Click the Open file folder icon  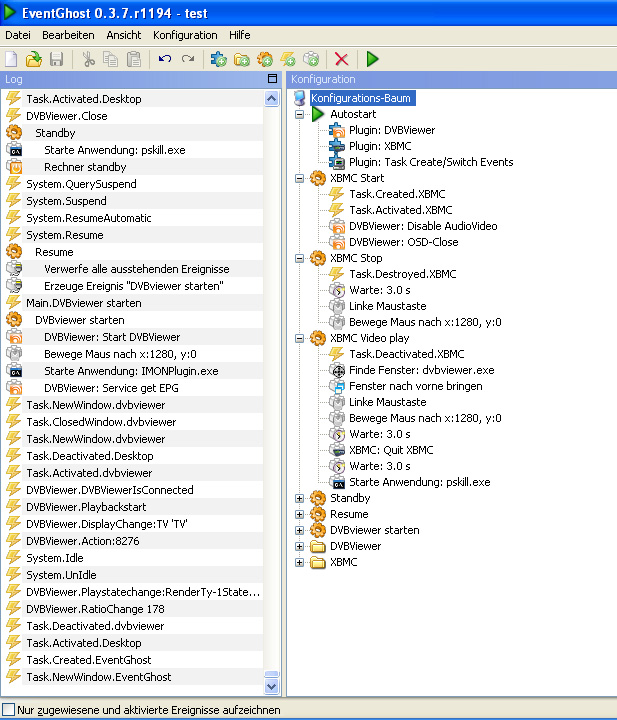pyautogui.click(x=34, y=59)
